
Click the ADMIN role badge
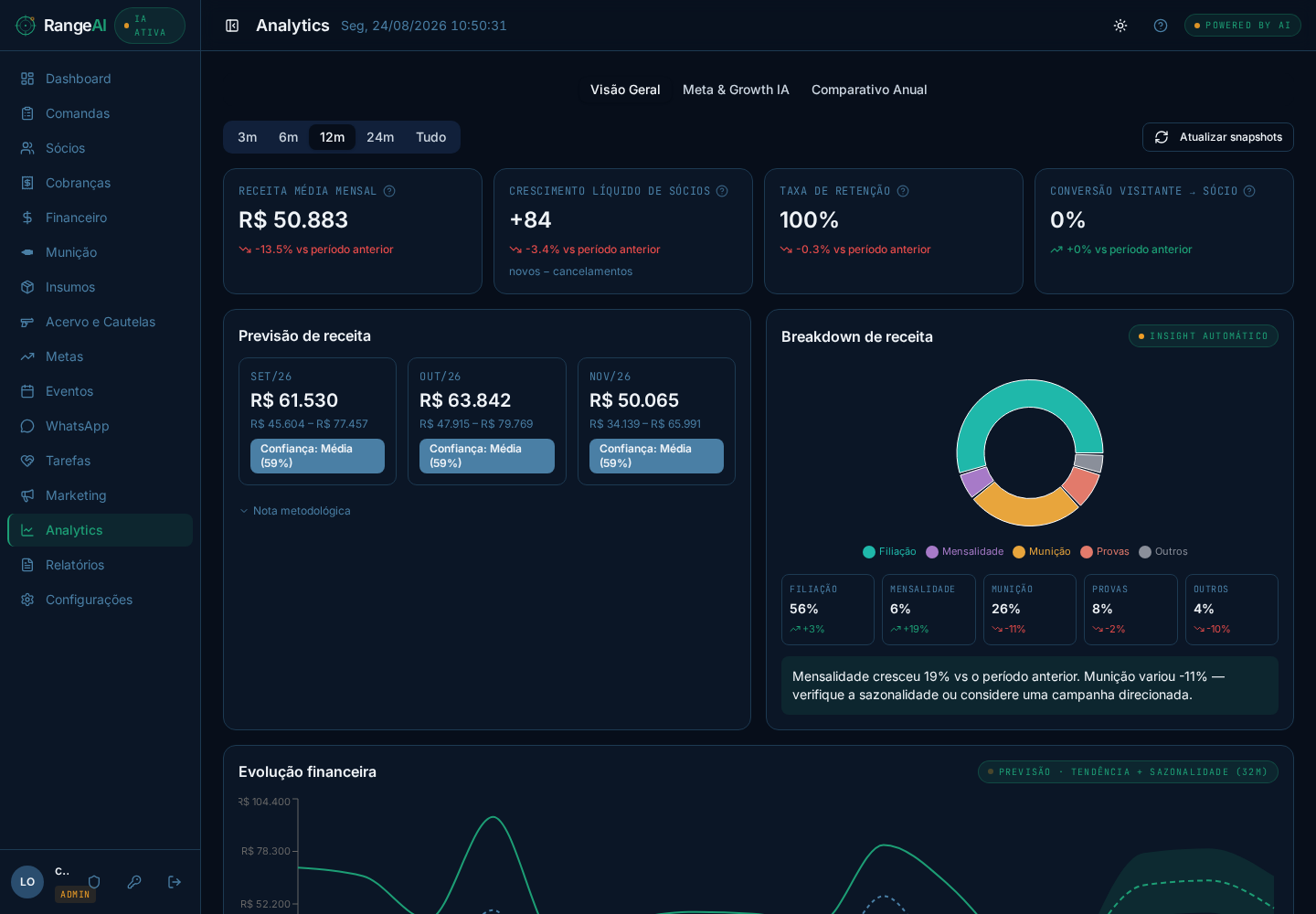click(x=75, y=895)
